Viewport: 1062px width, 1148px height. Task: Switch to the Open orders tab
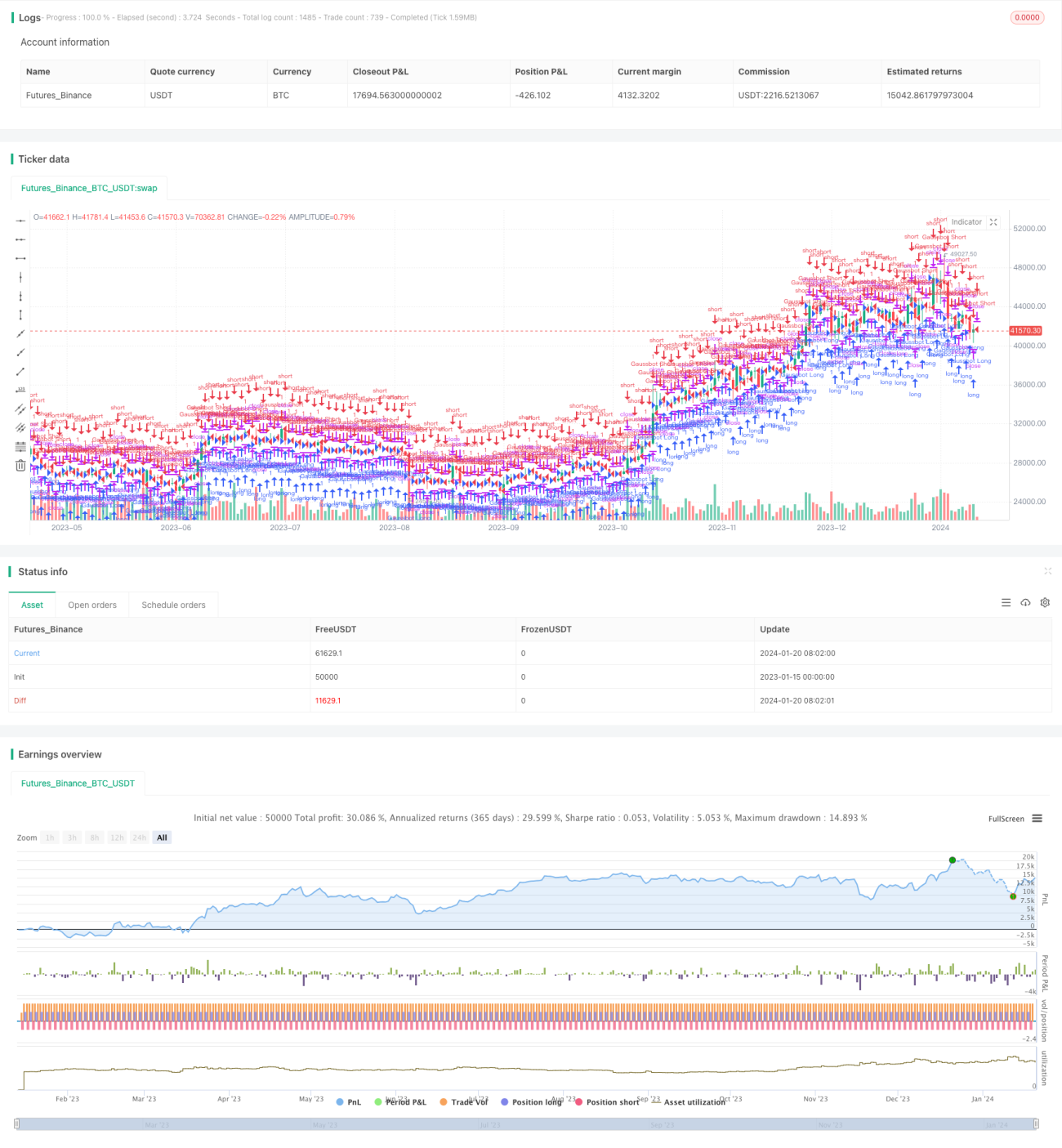click(x=92, y=605)
